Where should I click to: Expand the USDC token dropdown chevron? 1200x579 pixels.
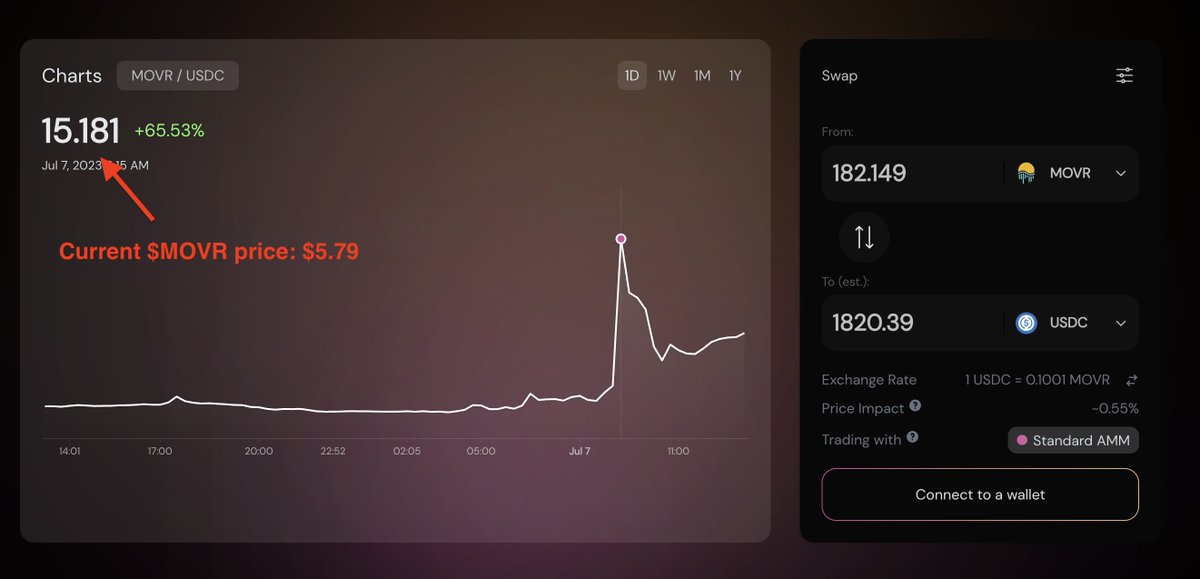point(1121,323)
